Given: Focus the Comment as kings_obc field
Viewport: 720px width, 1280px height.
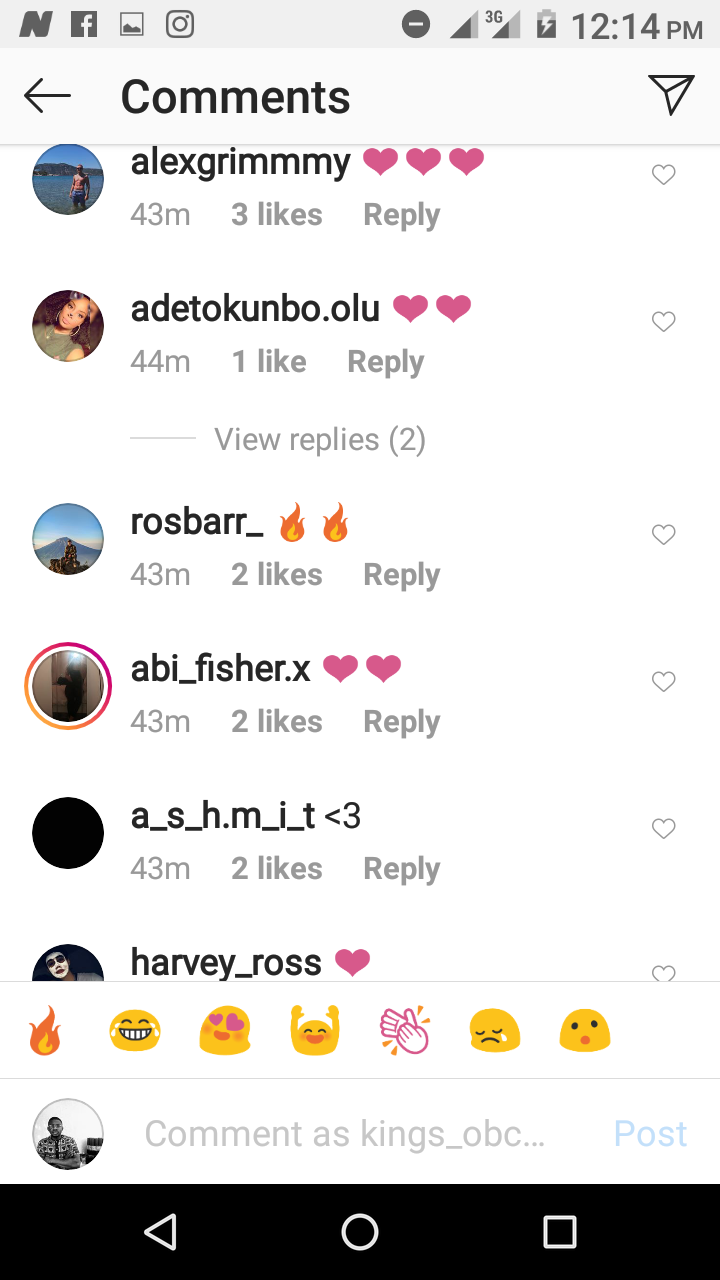Looking at the screenshot, I should (345, 1133).
